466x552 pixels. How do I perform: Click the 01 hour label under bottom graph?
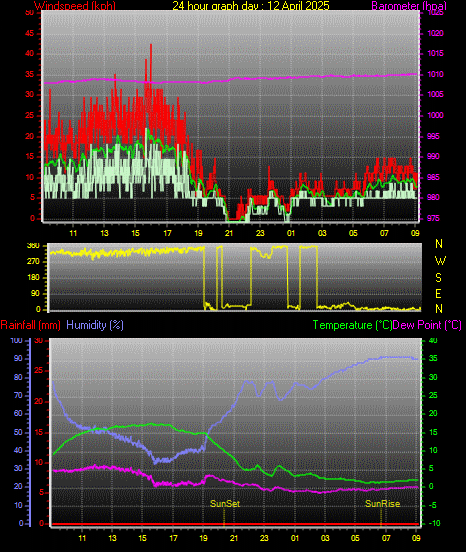pyautogui.click(x=295, y=538)
